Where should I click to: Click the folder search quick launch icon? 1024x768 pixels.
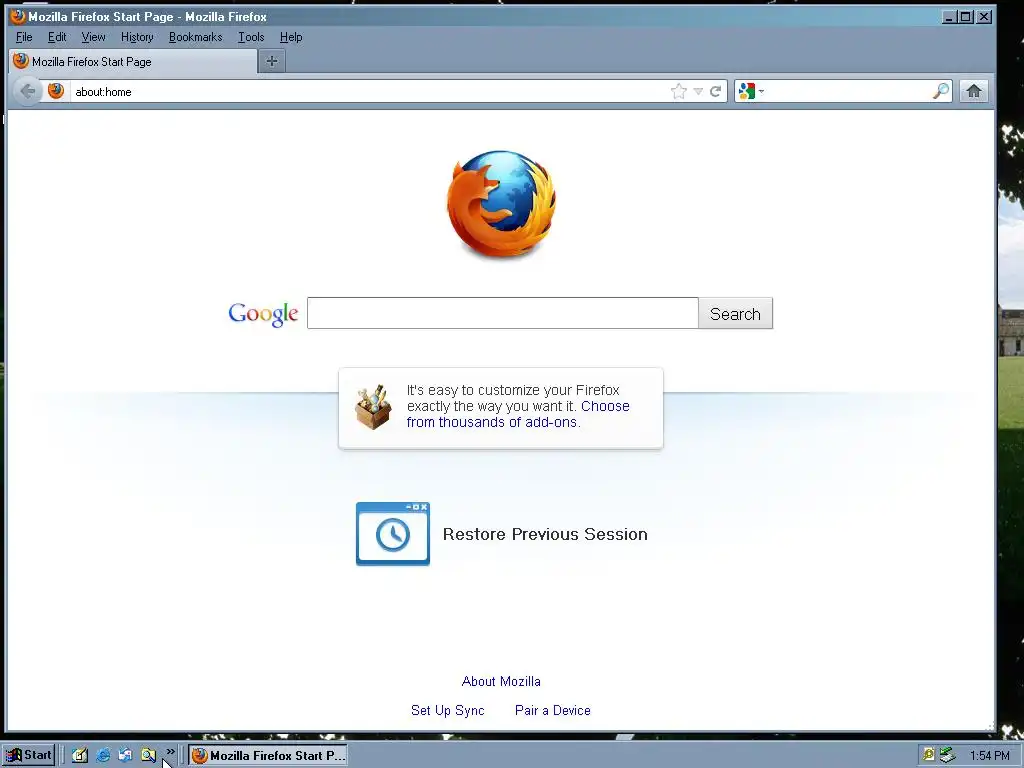coord(148,756)
